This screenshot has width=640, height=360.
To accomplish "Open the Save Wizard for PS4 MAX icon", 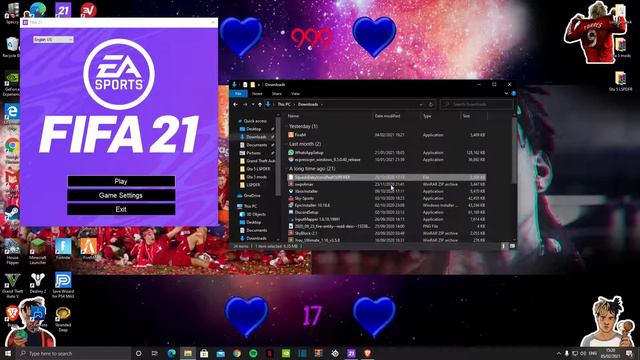I will 63,285.
